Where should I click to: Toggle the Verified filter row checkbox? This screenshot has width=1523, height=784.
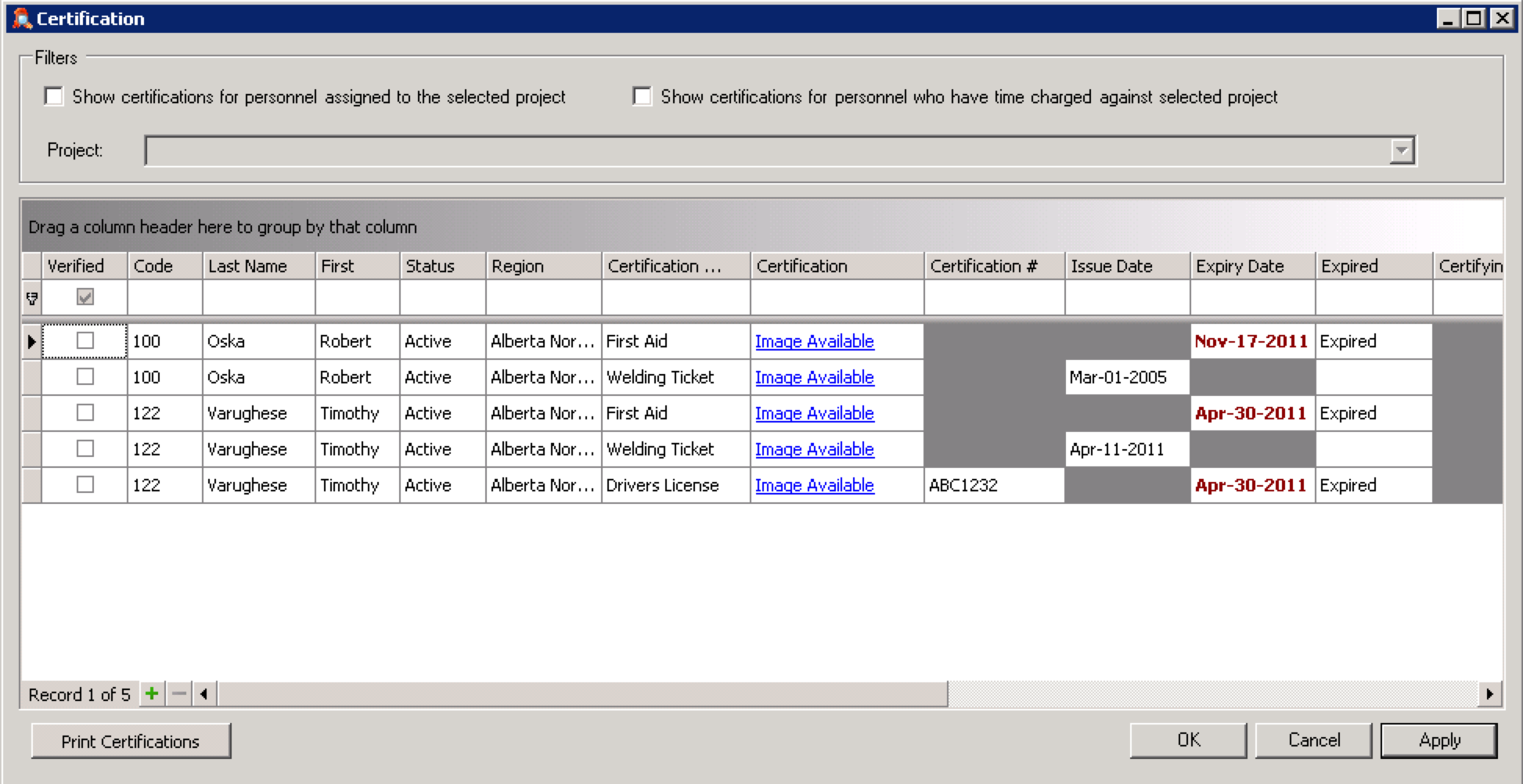(85, 297)
